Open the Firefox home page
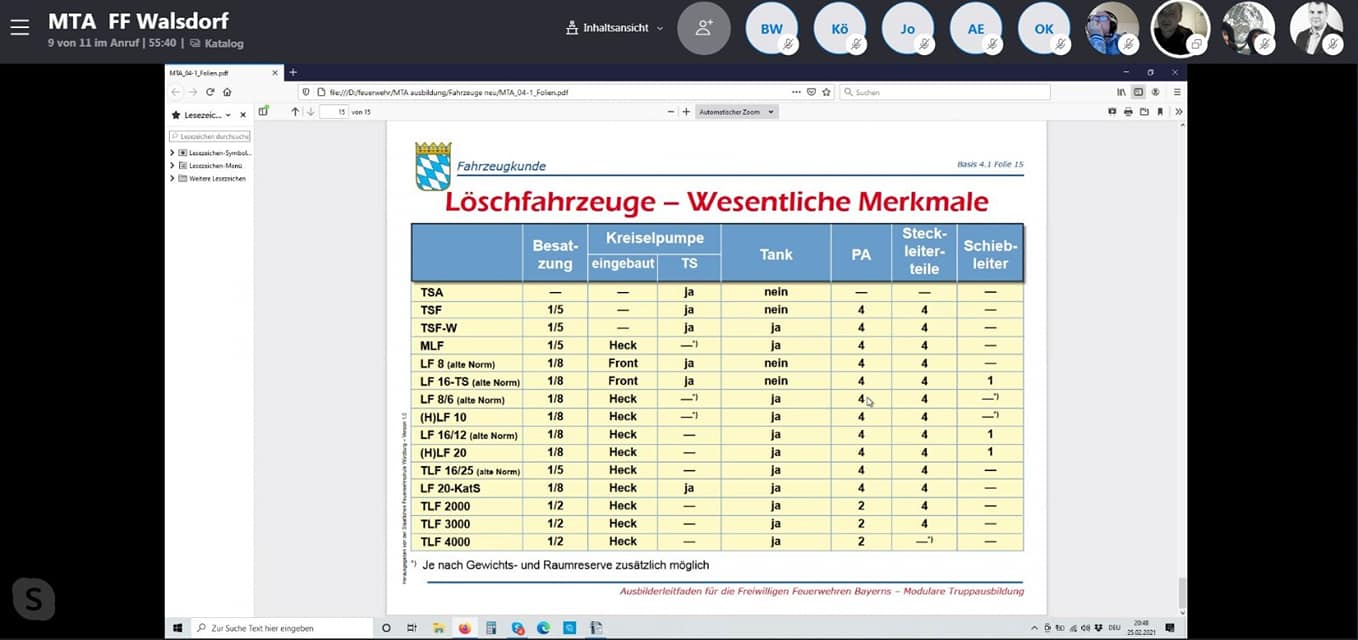This screenshot has height=640, width=1358. click(x=227, y=92)
